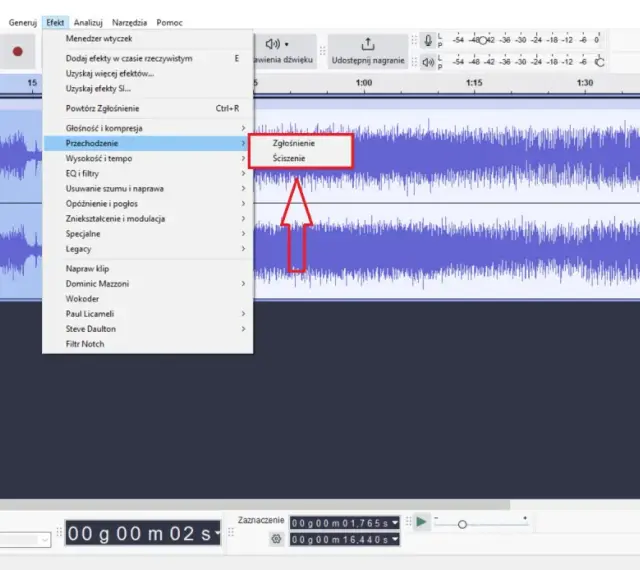This screenshot has height=570, width=640.
Task: Open the Generuj menu
Action: click(22, 22)
